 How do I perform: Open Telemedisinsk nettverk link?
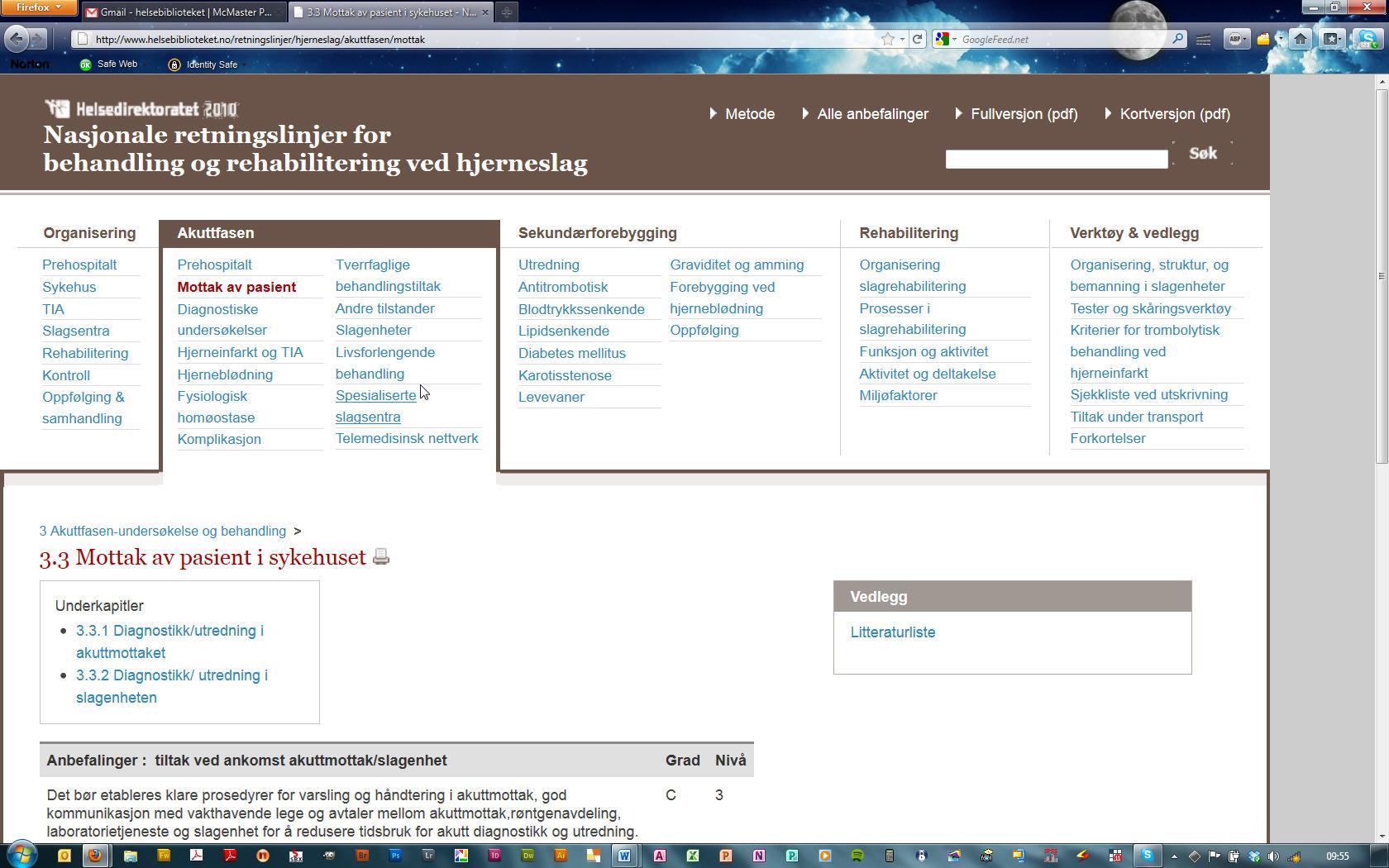point(407,438)
